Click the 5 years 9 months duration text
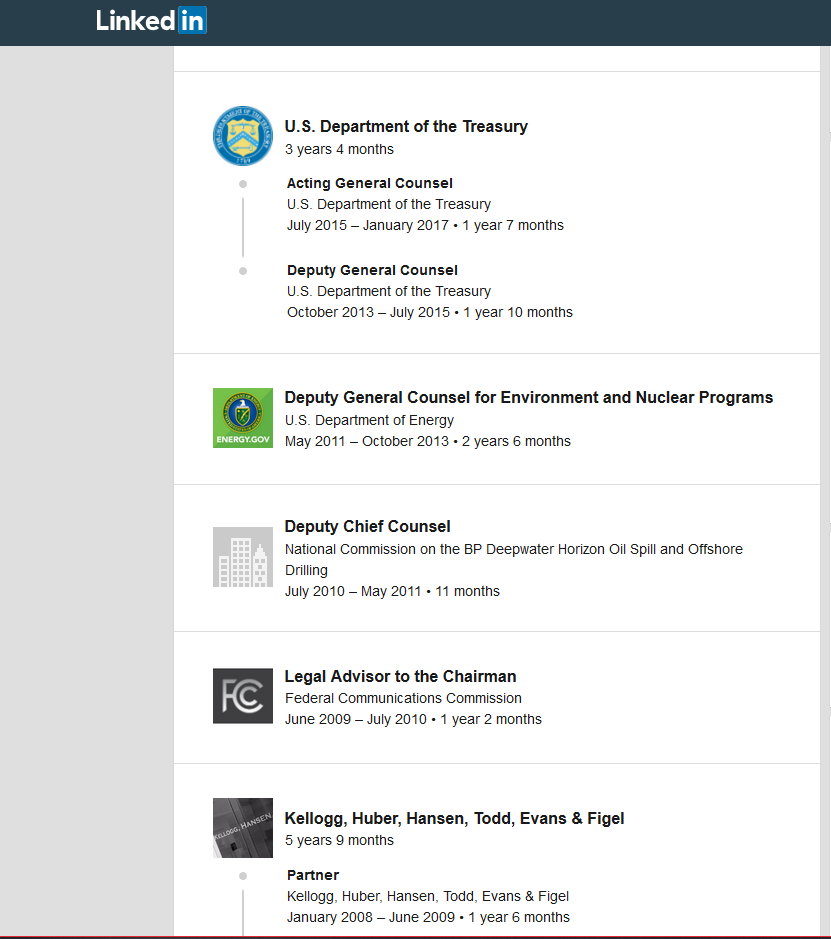 [x=339, y=840]
